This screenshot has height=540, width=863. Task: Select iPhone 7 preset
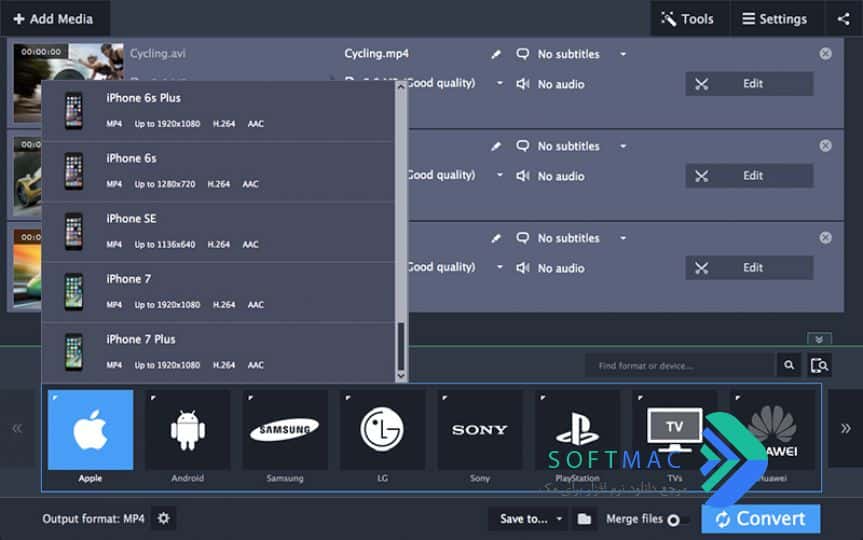tap(219, 292)
